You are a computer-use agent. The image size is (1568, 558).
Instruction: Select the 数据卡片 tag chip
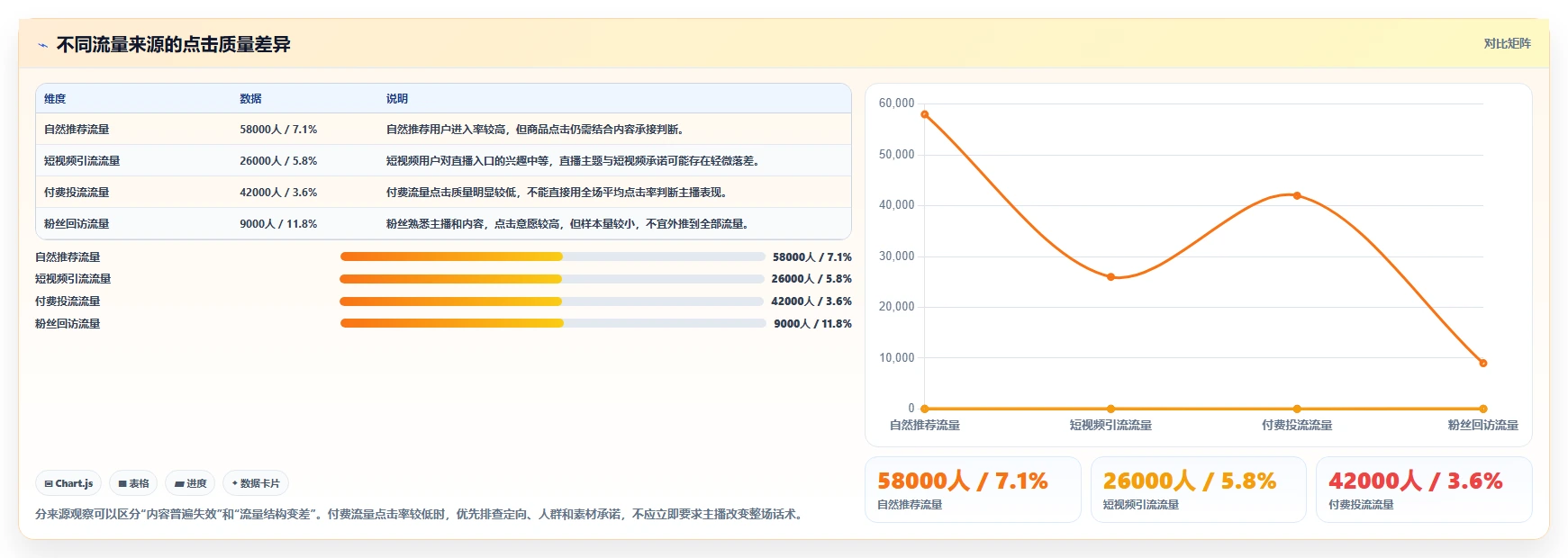[256, 483]
